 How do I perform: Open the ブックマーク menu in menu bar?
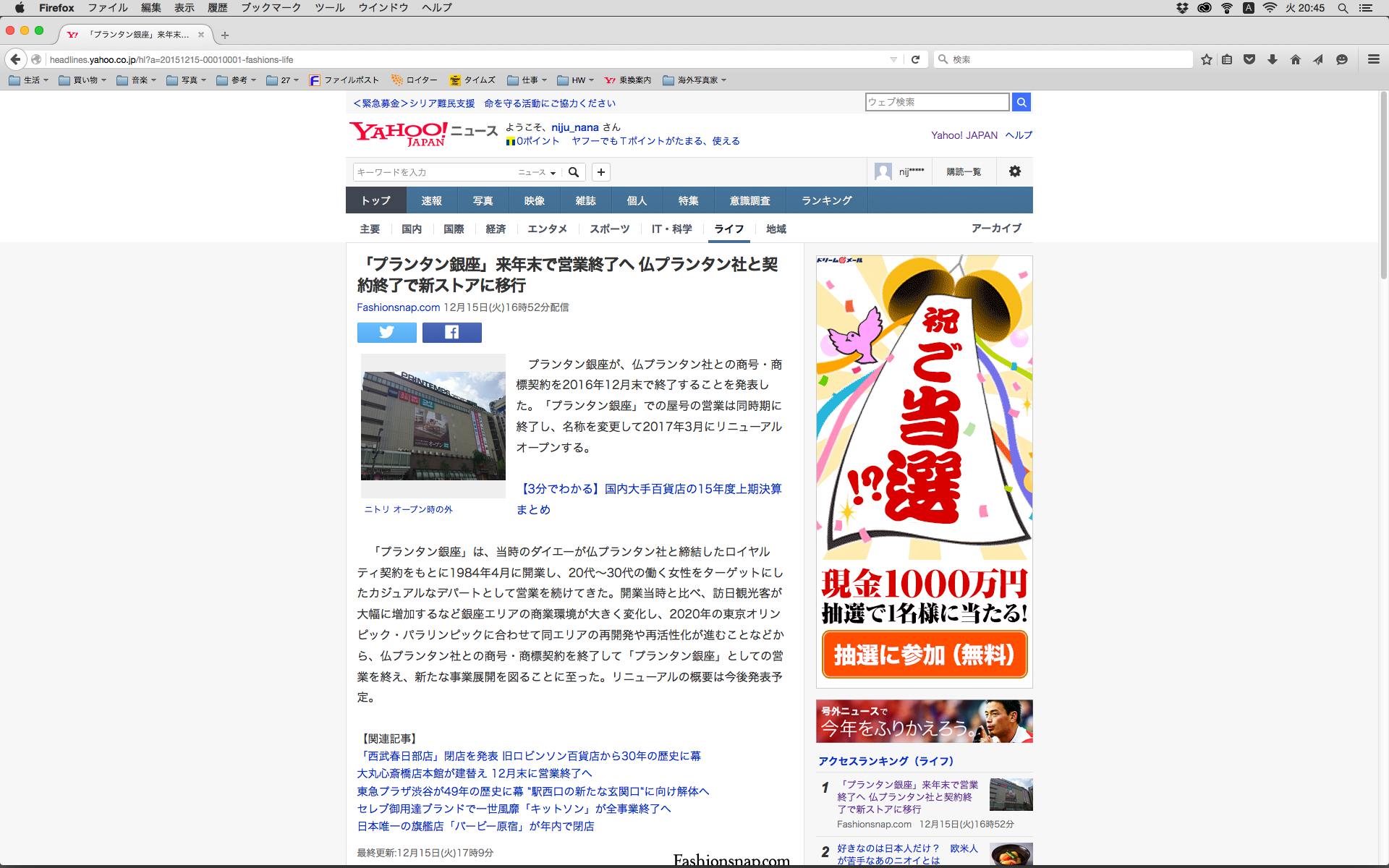(271, 7)
